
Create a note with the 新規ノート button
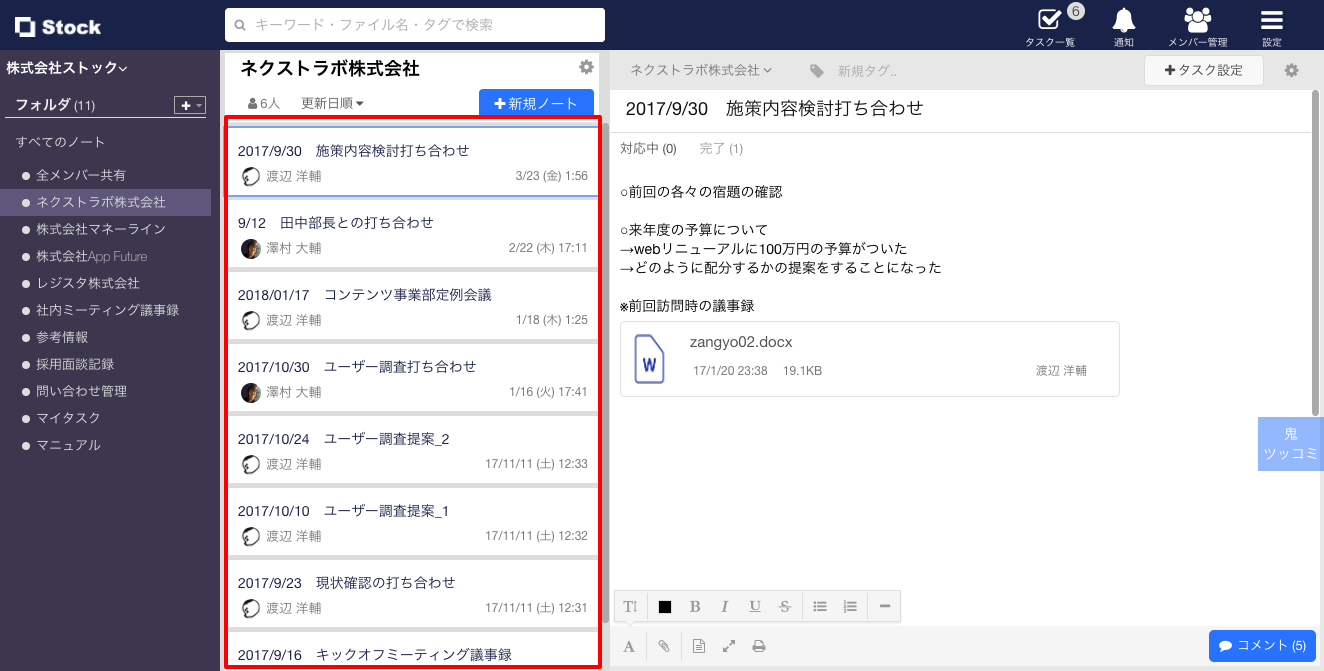pyautogui.click(x=536, y=103)
